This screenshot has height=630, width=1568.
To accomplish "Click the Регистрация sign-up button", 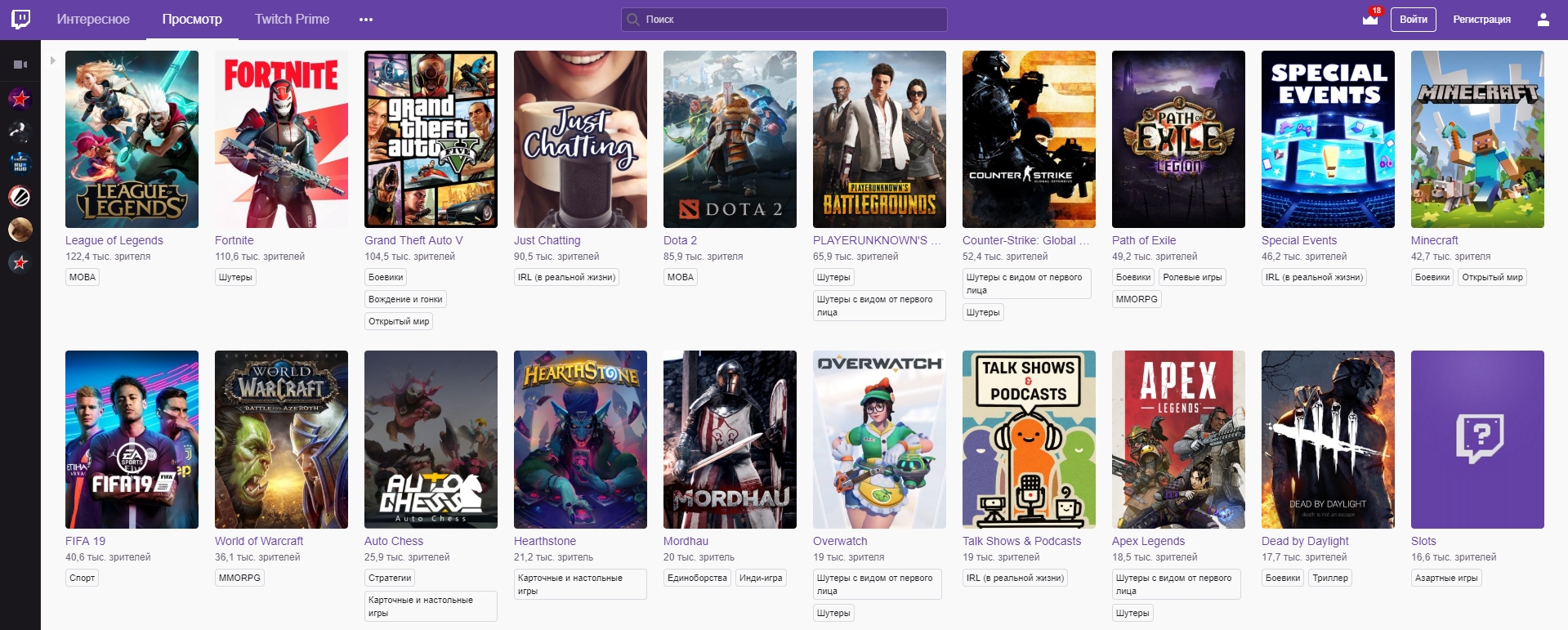I will [x=1481, y=20].
